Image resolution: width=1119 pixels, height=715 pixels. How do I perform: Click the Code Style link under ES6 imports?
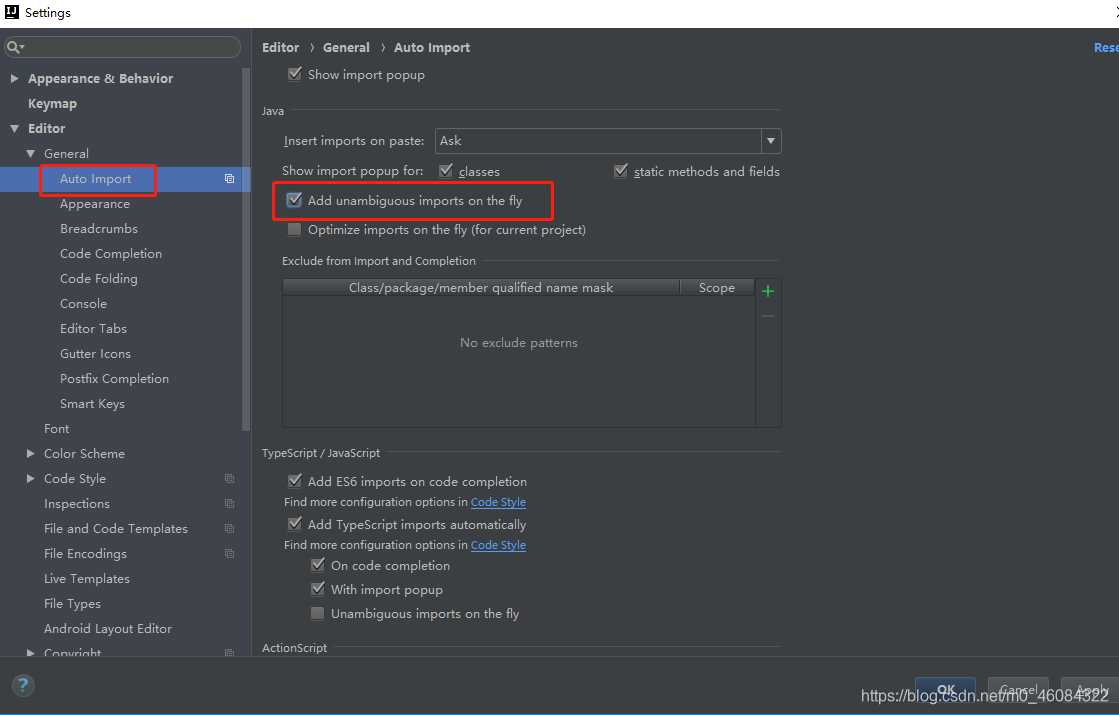tap(498, 502)
